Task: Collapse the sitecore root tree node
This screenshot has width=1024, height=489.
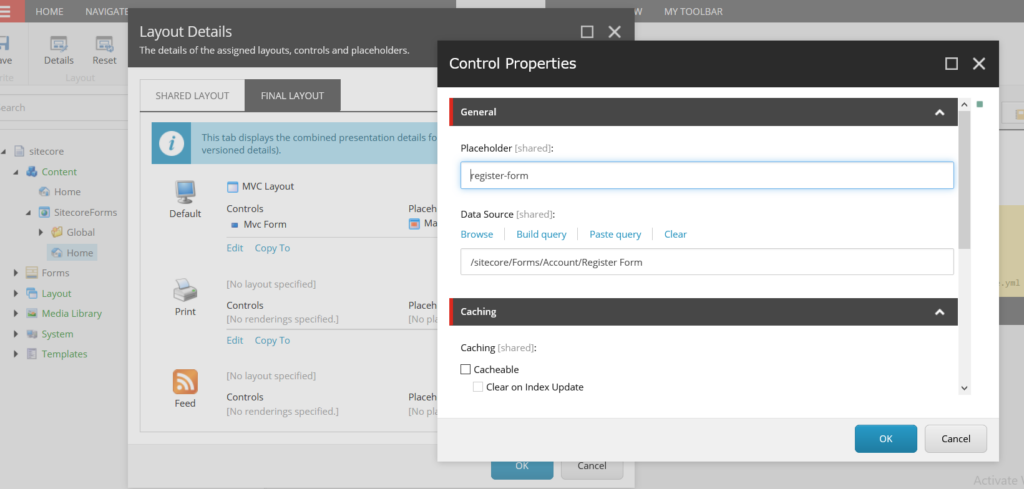Action: (3, 151)
